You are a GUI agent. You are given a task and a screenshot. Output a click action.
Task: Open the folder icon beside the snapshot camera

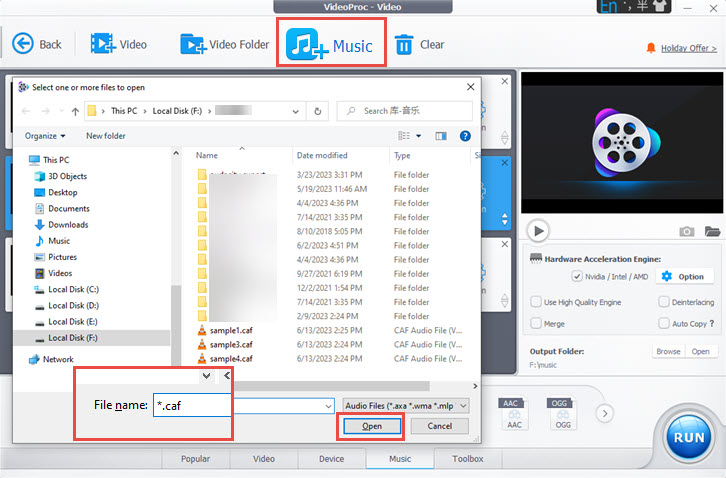pos(712,231)
